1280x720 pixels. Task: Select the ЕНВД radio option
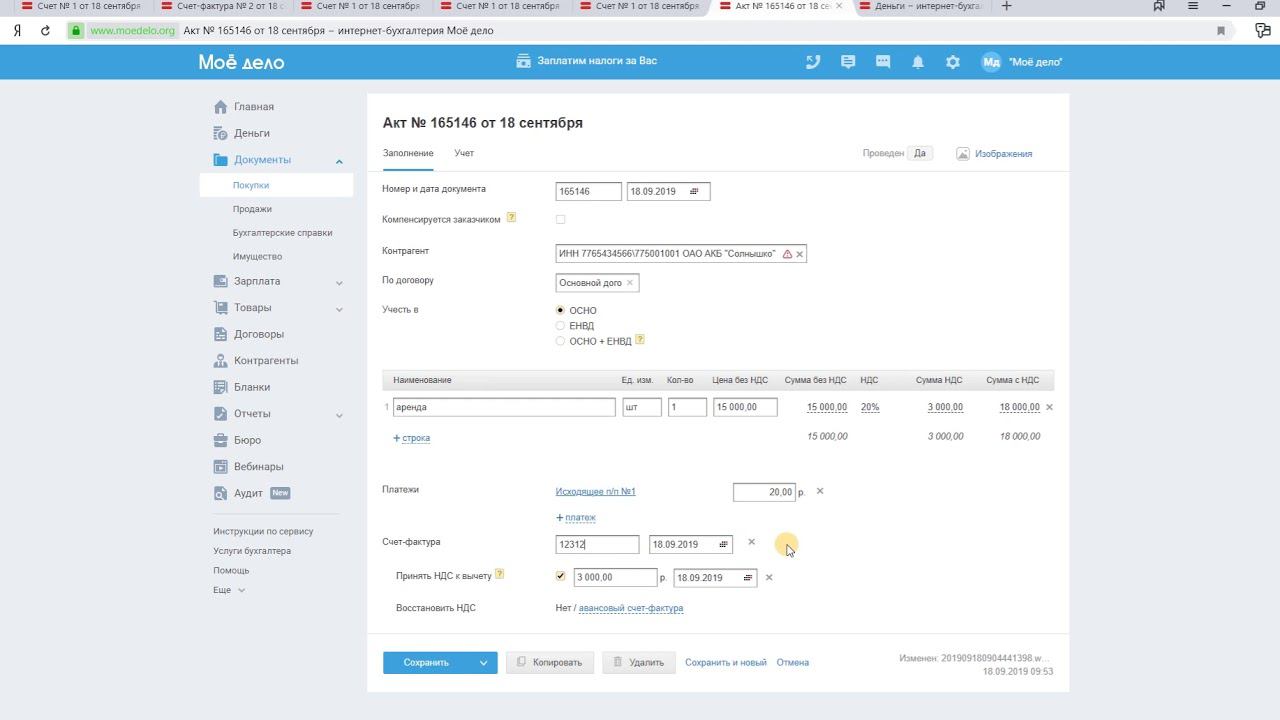tap(560, 325)
